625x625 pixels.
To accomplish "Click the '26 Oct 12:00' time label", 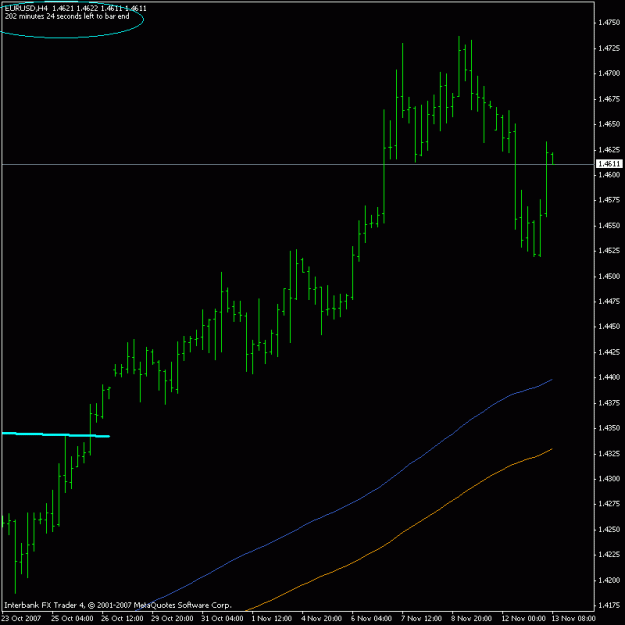I will coord(122,618).
